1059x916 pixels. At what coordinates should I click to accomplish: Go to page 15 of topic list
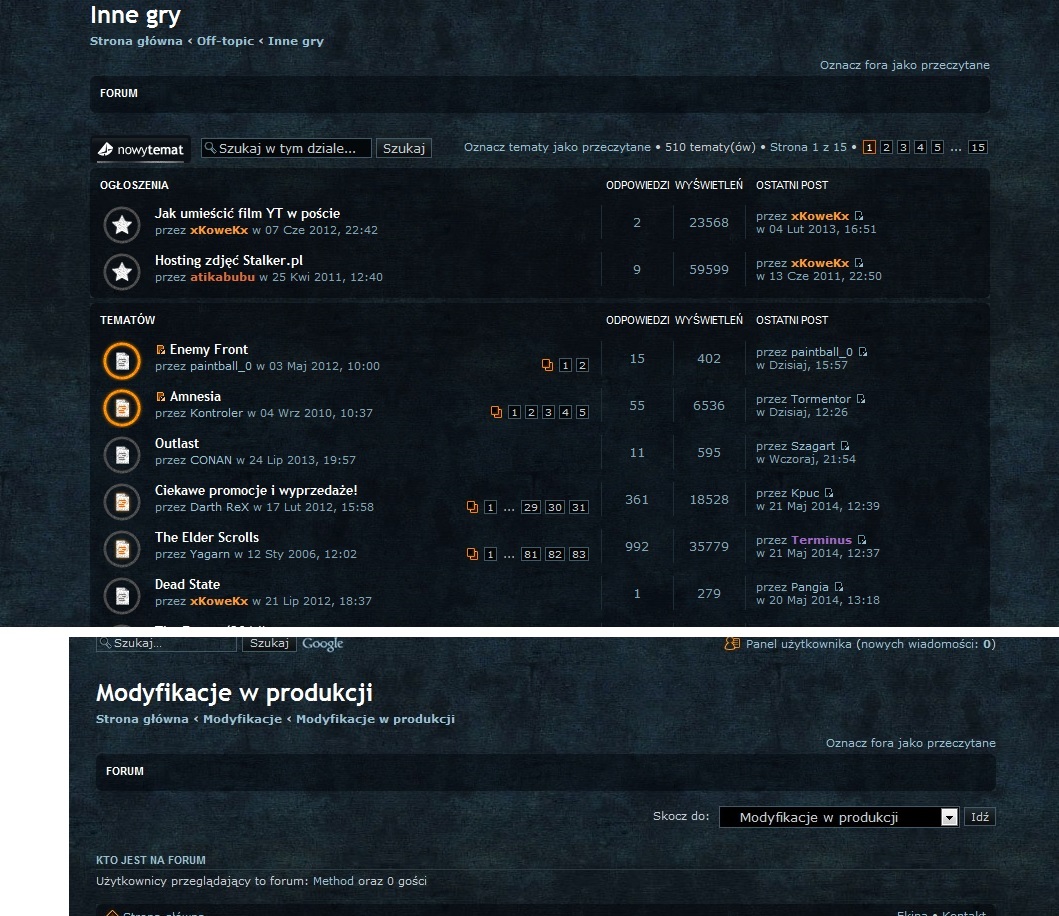pyautogui.click(x=977, y=147)
